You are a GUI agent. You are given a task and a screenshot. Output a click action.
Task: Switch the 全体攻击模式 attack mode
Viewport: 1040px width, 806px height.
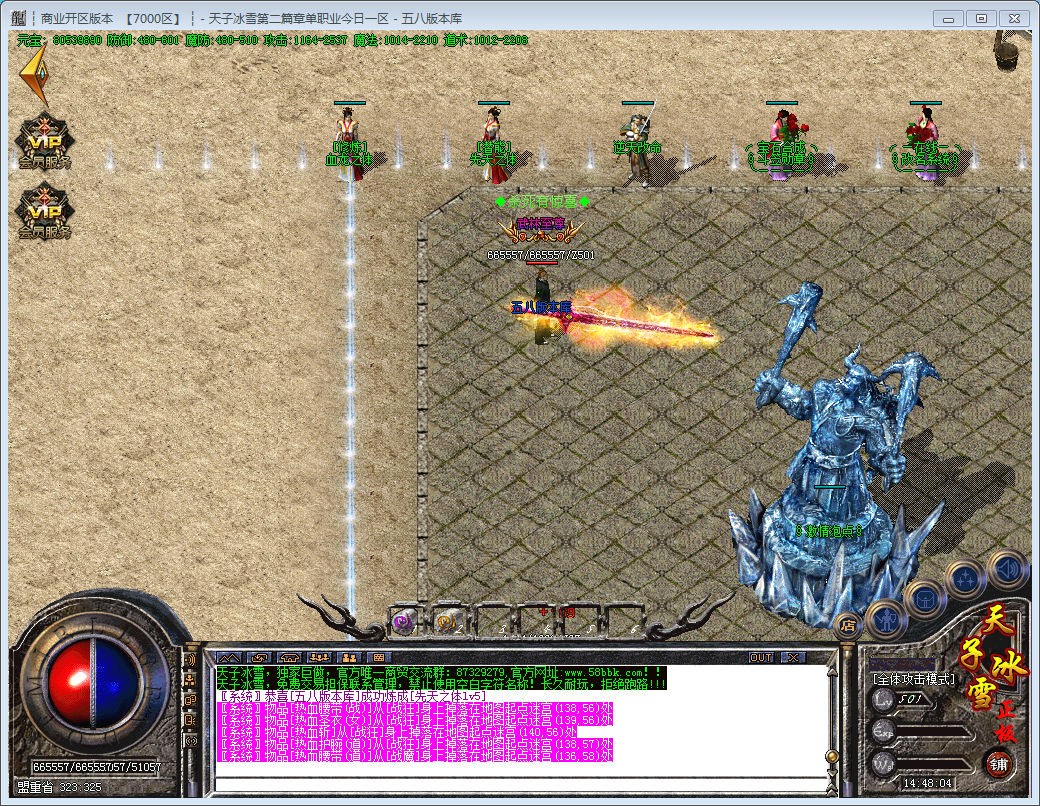click(x=914, y=679)
